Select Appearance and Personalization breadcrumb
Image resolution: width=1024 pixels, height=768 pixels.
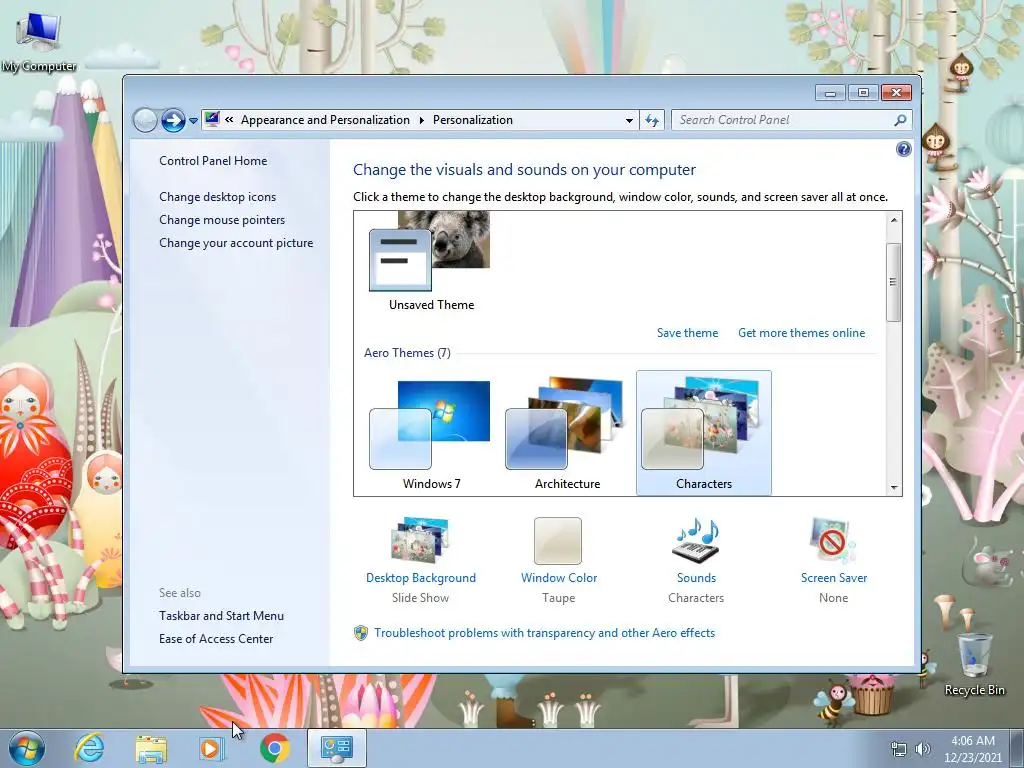click(325, 120)
